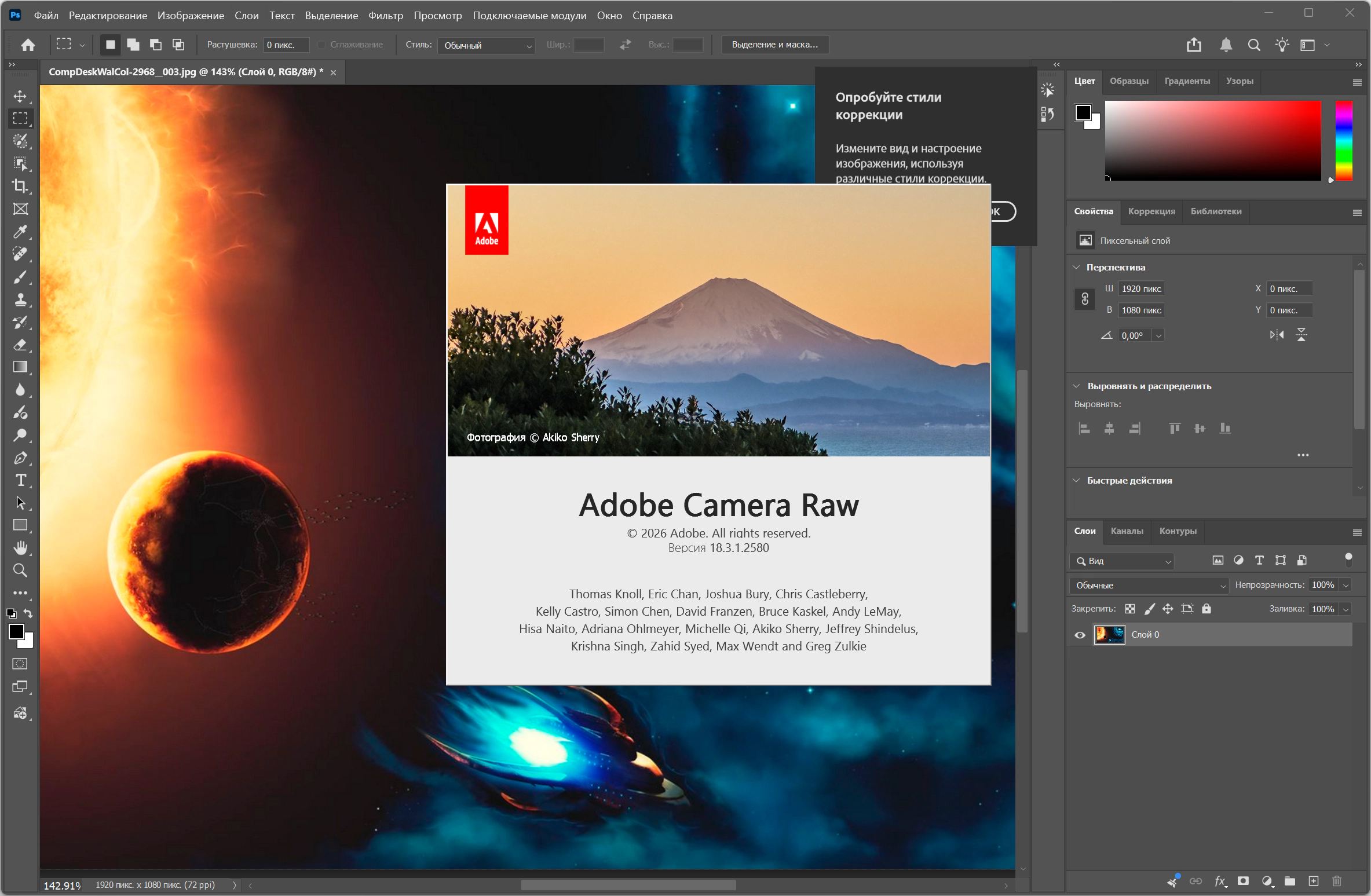The height and width of the screenshot is (896, 1371).
Task: Open the Фильтр menu
Action: coord(386,16)
